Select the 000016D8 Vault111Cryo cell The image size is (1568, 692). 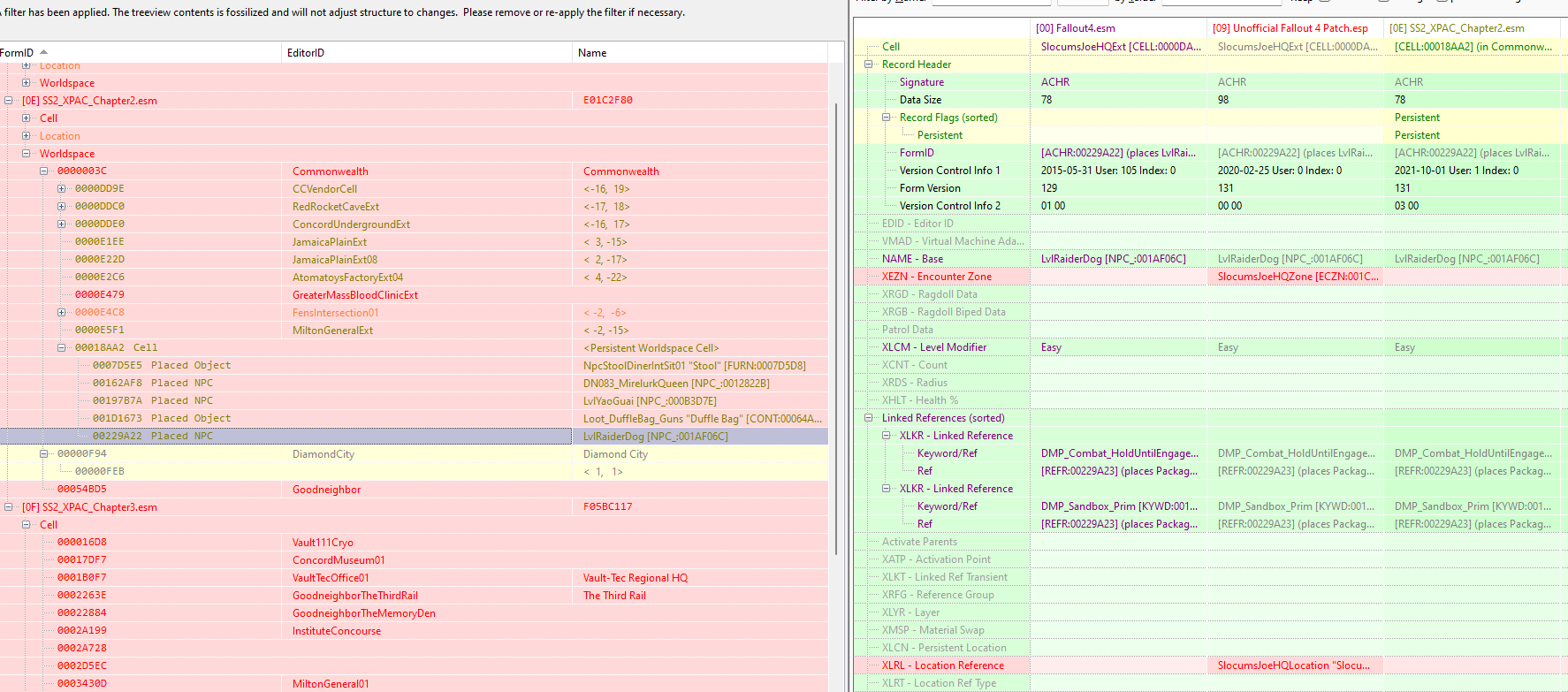[x=414, y=543]
